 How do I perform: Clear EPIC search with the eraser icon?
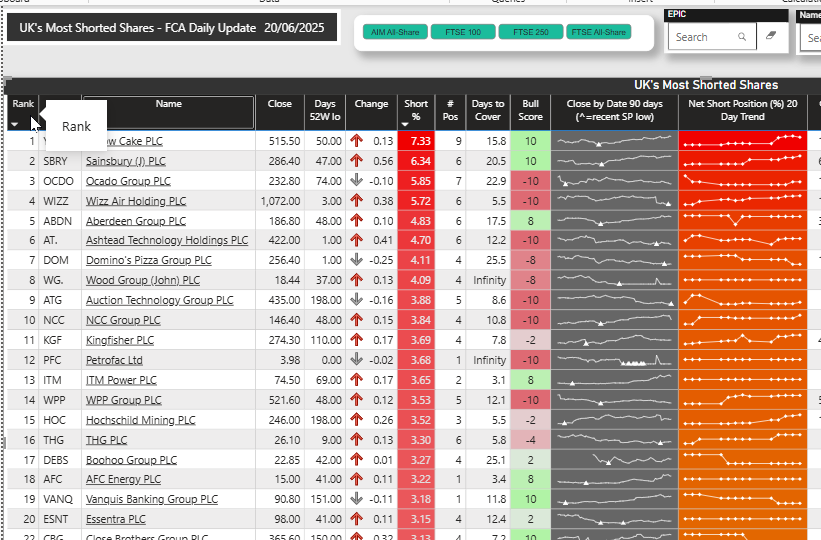(771, 36)
